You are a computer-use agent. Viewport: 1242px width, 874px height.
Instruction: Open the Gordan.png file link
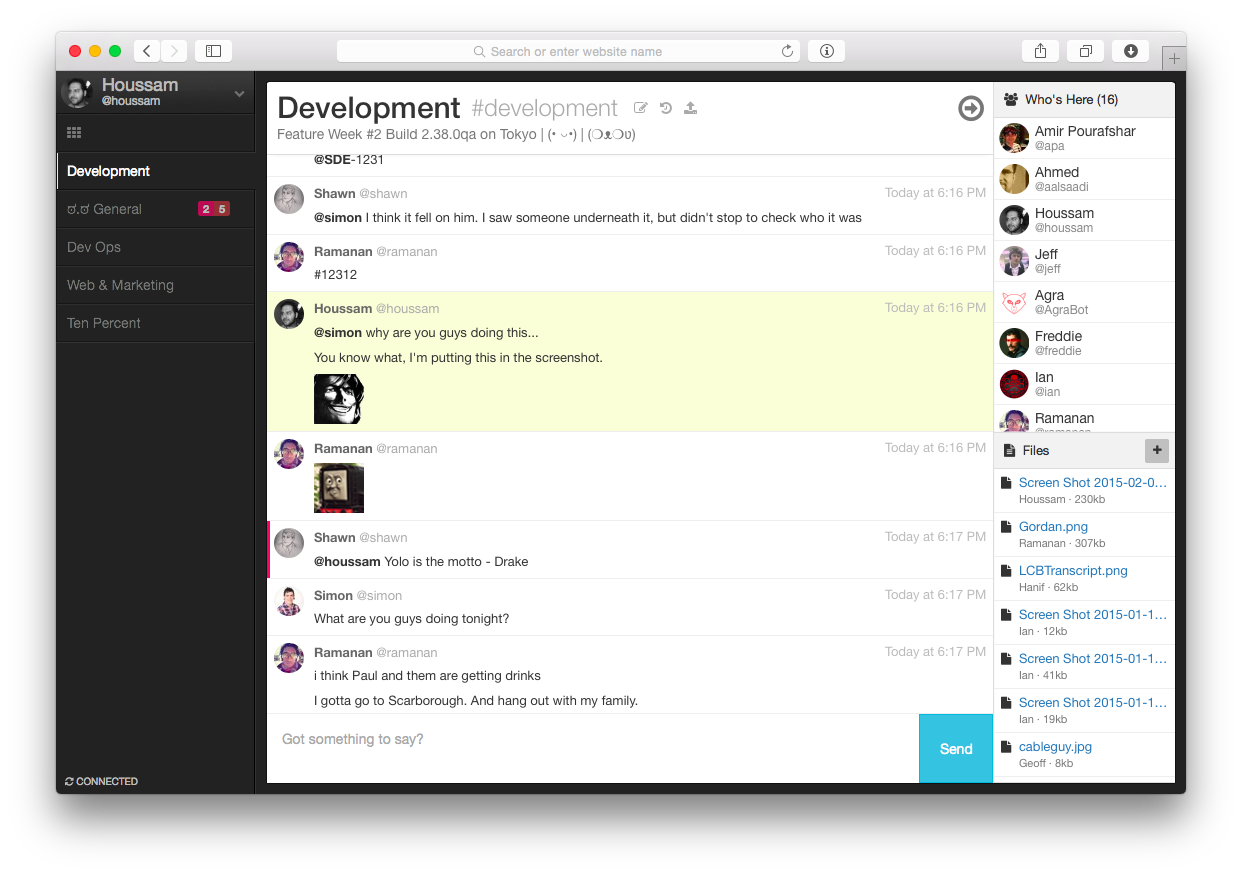[1053, 526]
